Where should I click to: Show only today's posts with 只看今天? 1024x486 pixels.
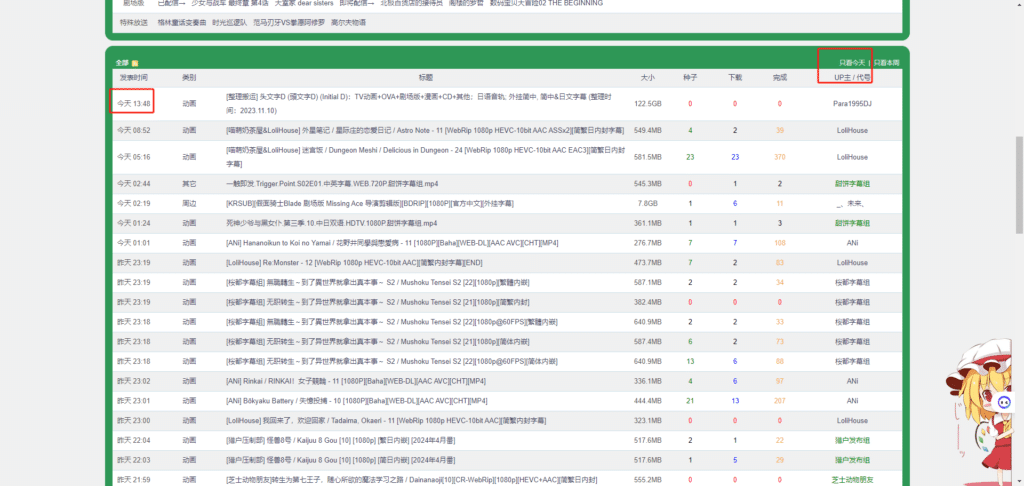pos(852,63)
